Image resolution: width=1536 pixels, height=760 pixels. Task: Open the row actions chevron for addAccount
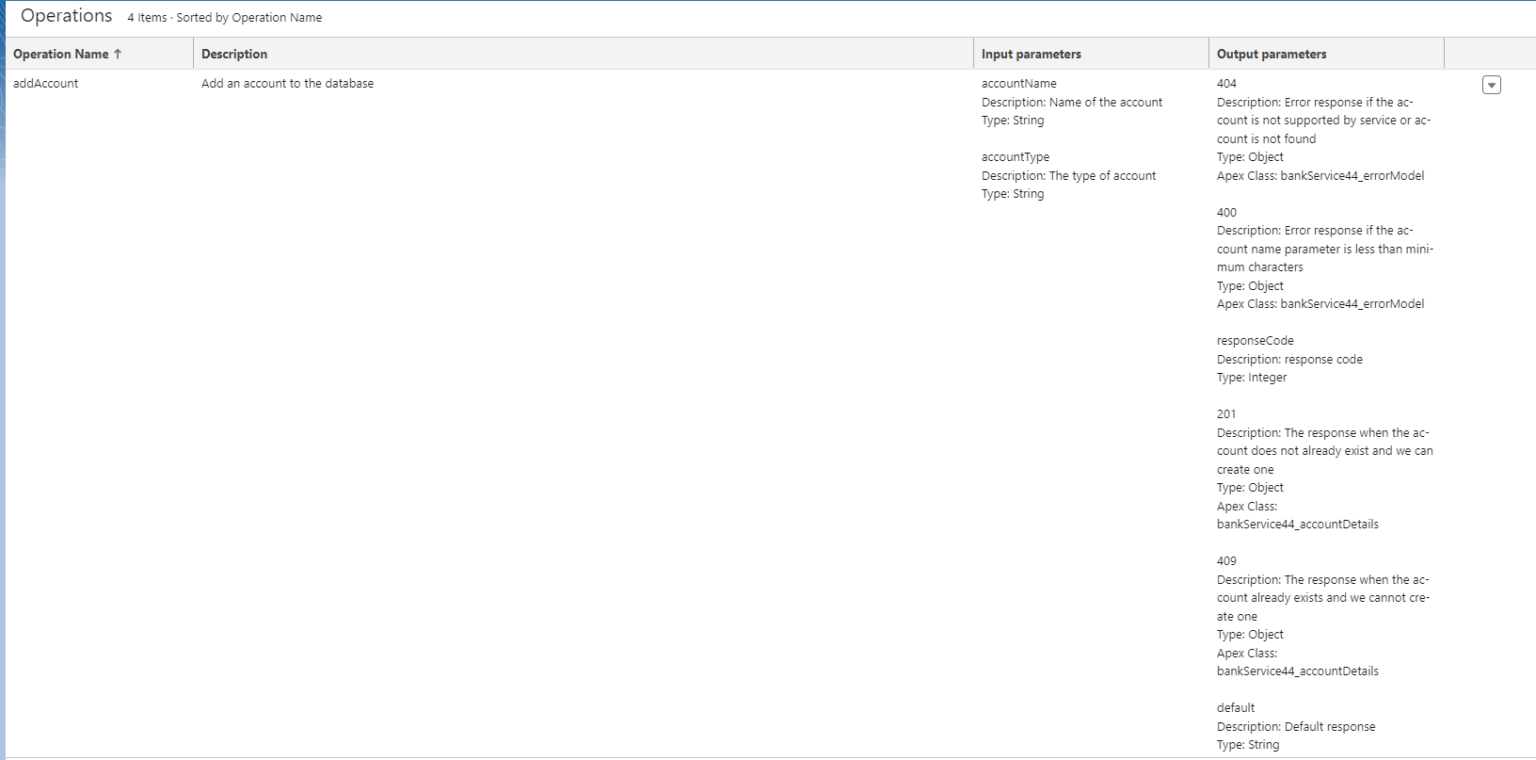tap(1491, 85)
